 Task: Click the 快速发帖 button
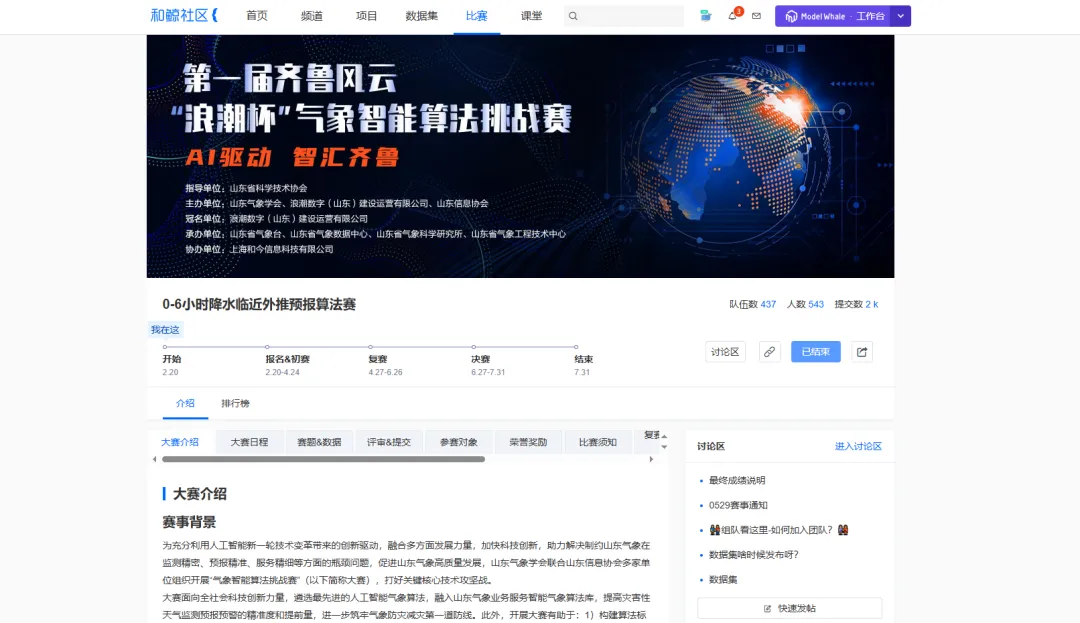(789, 609)
